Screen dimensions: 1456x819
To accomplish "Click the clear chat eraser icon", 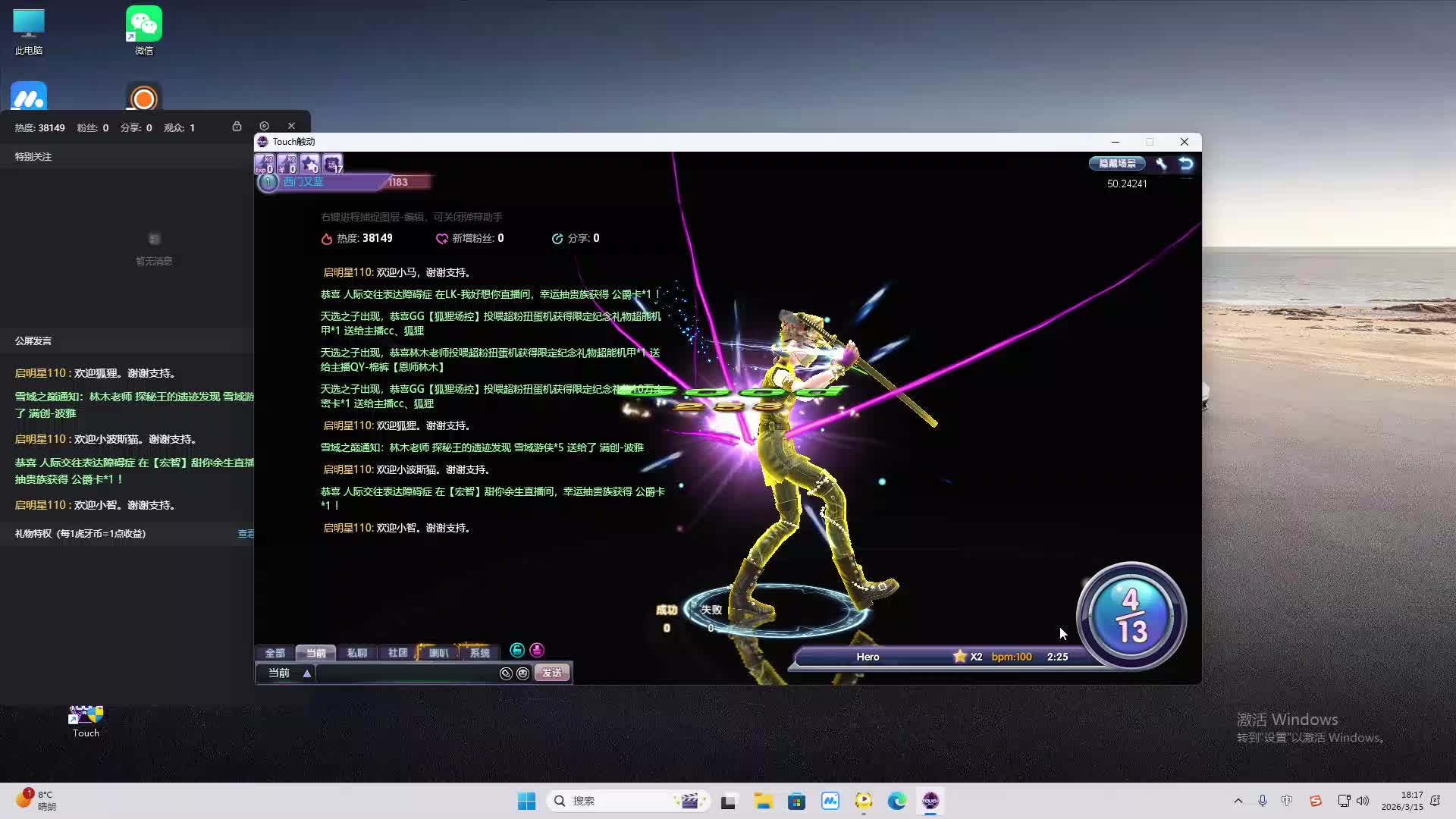I will [x=506, y=673].
